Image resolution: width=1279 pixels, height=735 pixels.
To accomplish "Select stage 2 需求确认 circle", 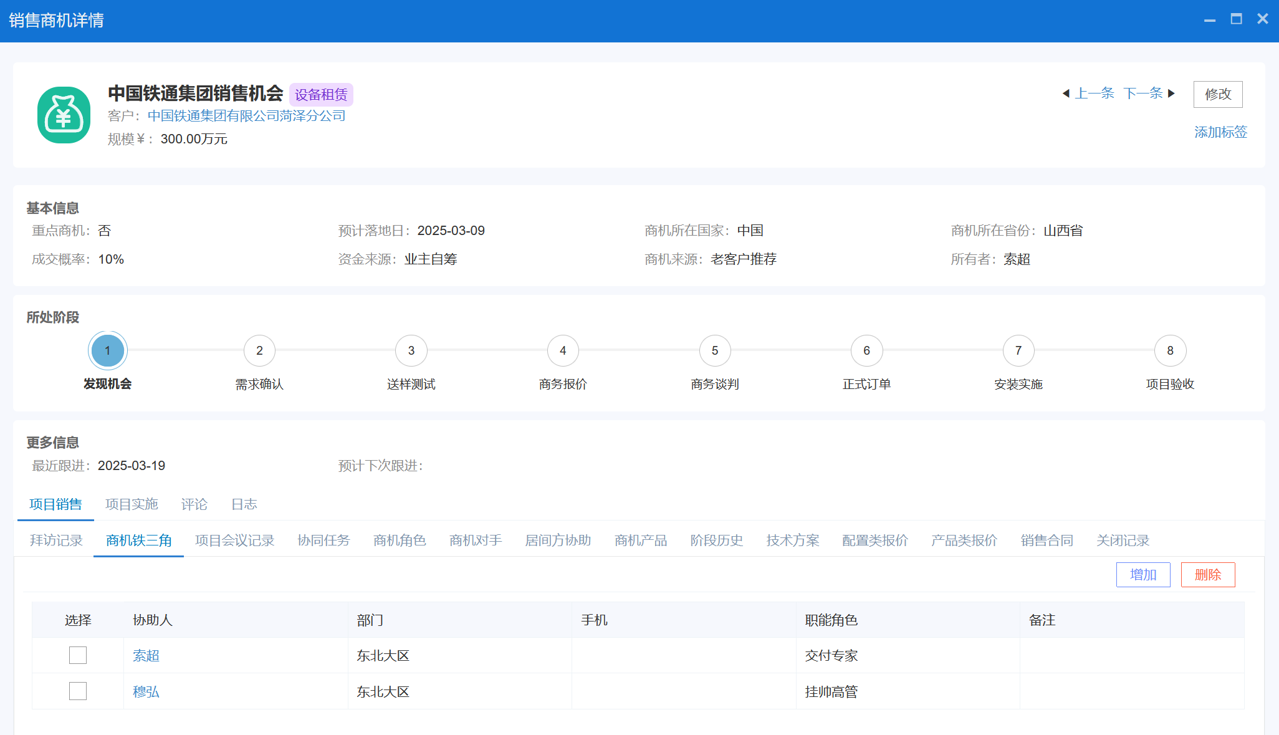I will pos(259,351).
